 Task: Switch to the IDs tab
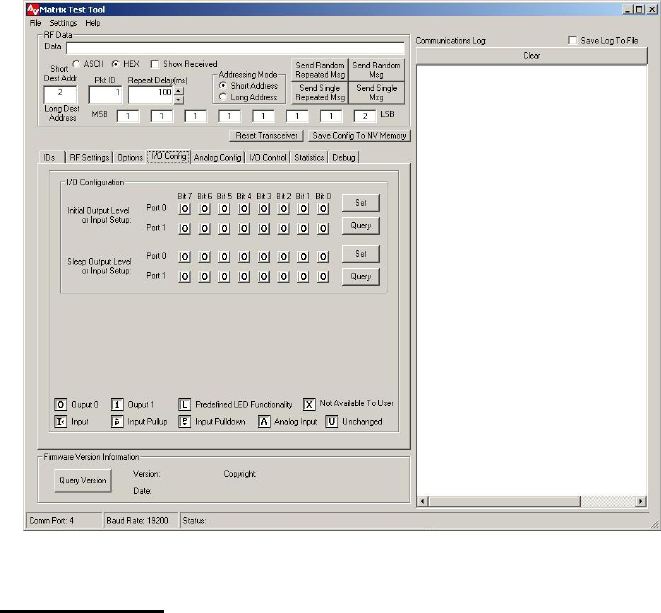[x=51, y=157]
